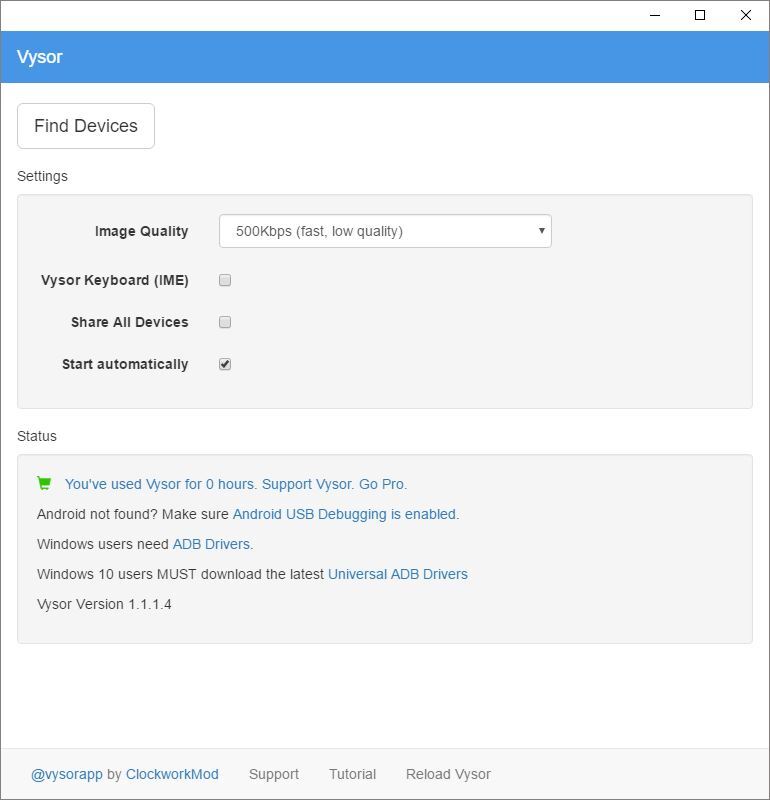Minimize the Vysor window
The width and height of the screenshot is (770, 800).
655,15
